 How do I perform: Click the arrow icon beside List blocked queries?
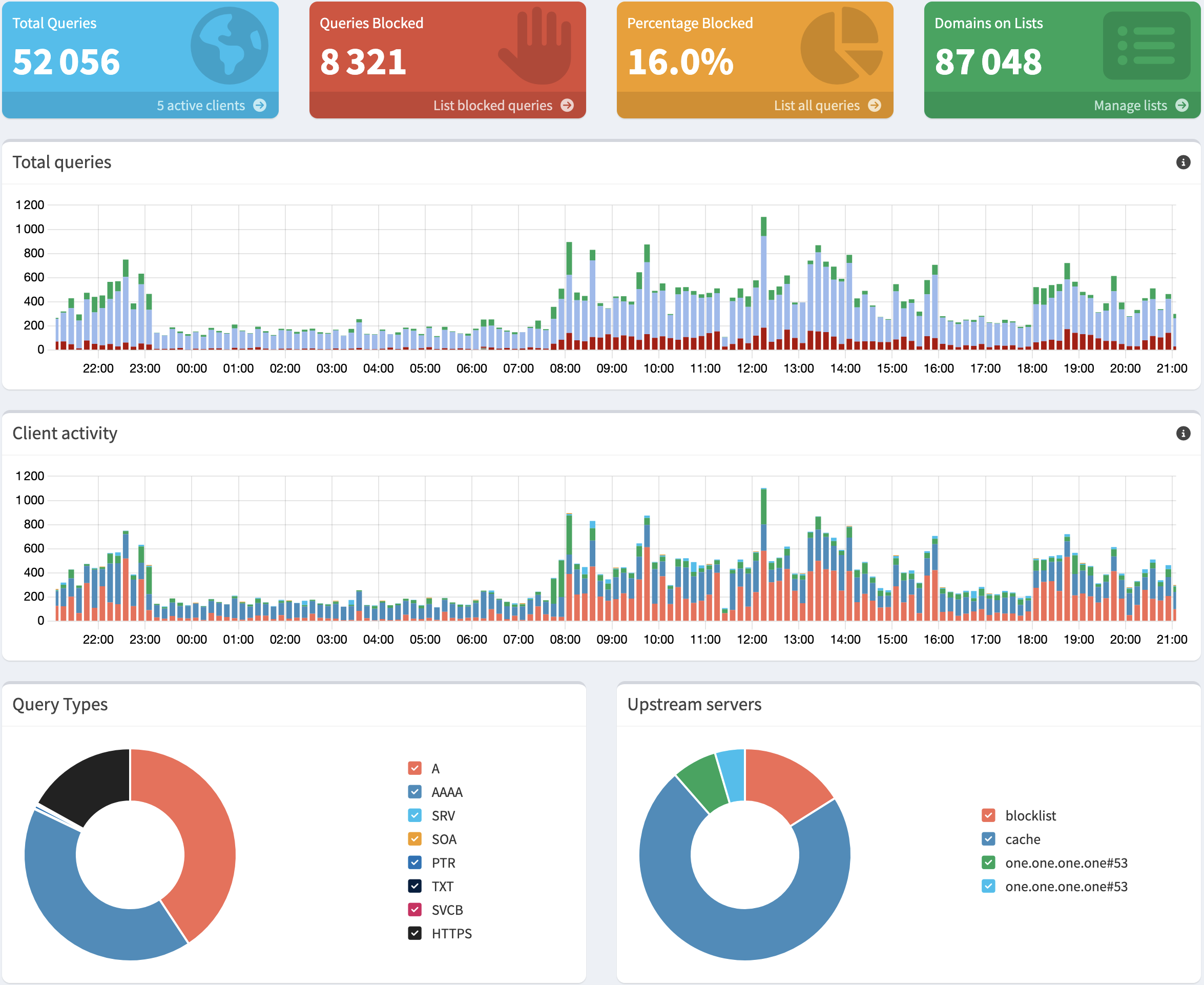point(567,106)
